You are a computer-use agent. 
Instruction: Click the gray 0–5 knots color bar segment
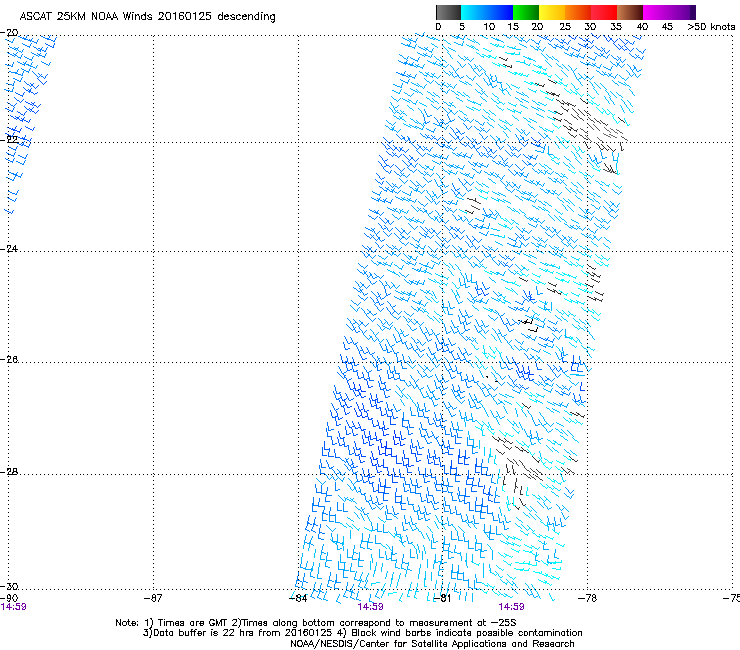tap(448, 12)
